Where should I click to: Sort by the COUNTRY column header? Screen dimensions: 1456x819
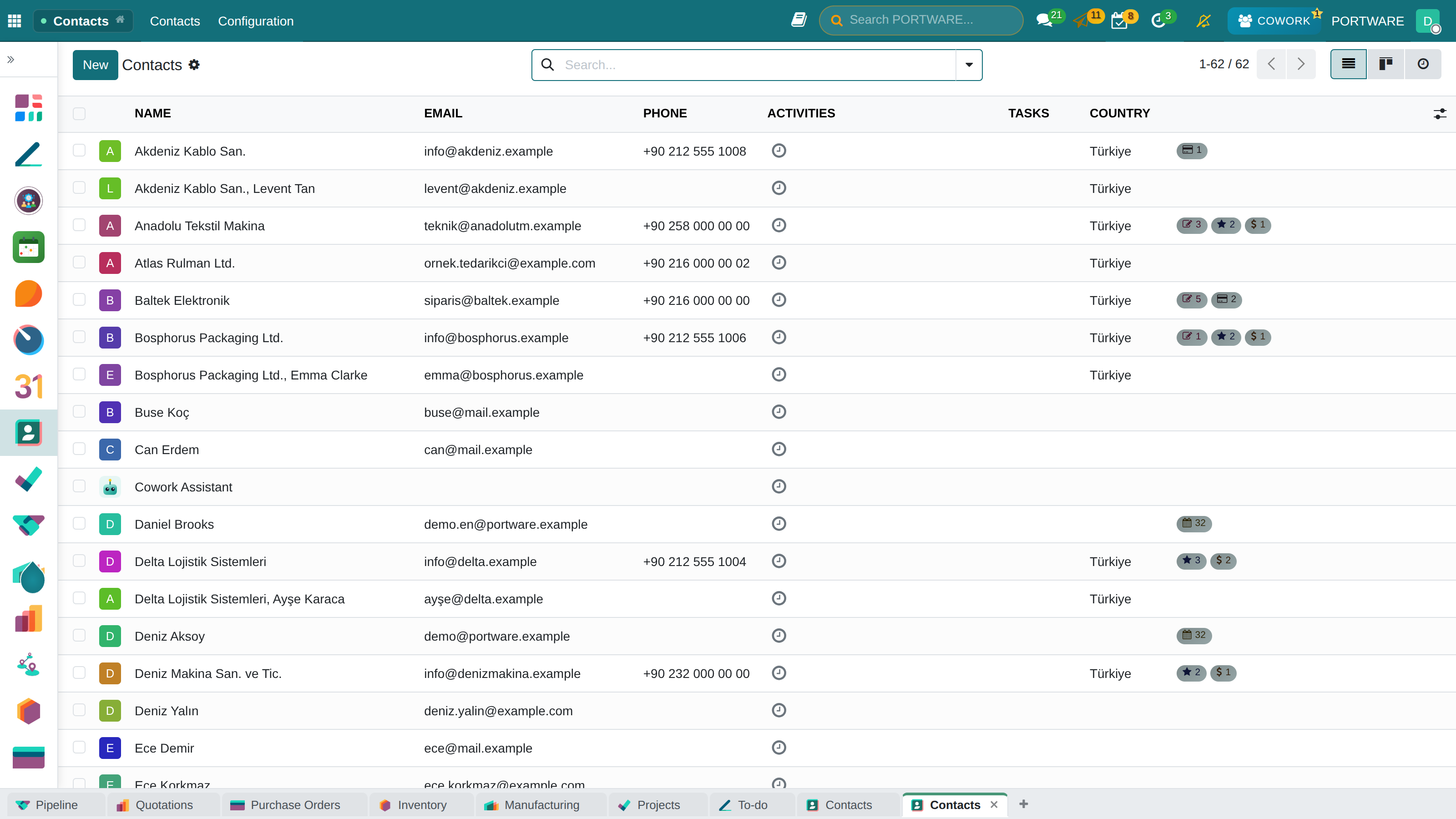tap(1119, 113)
